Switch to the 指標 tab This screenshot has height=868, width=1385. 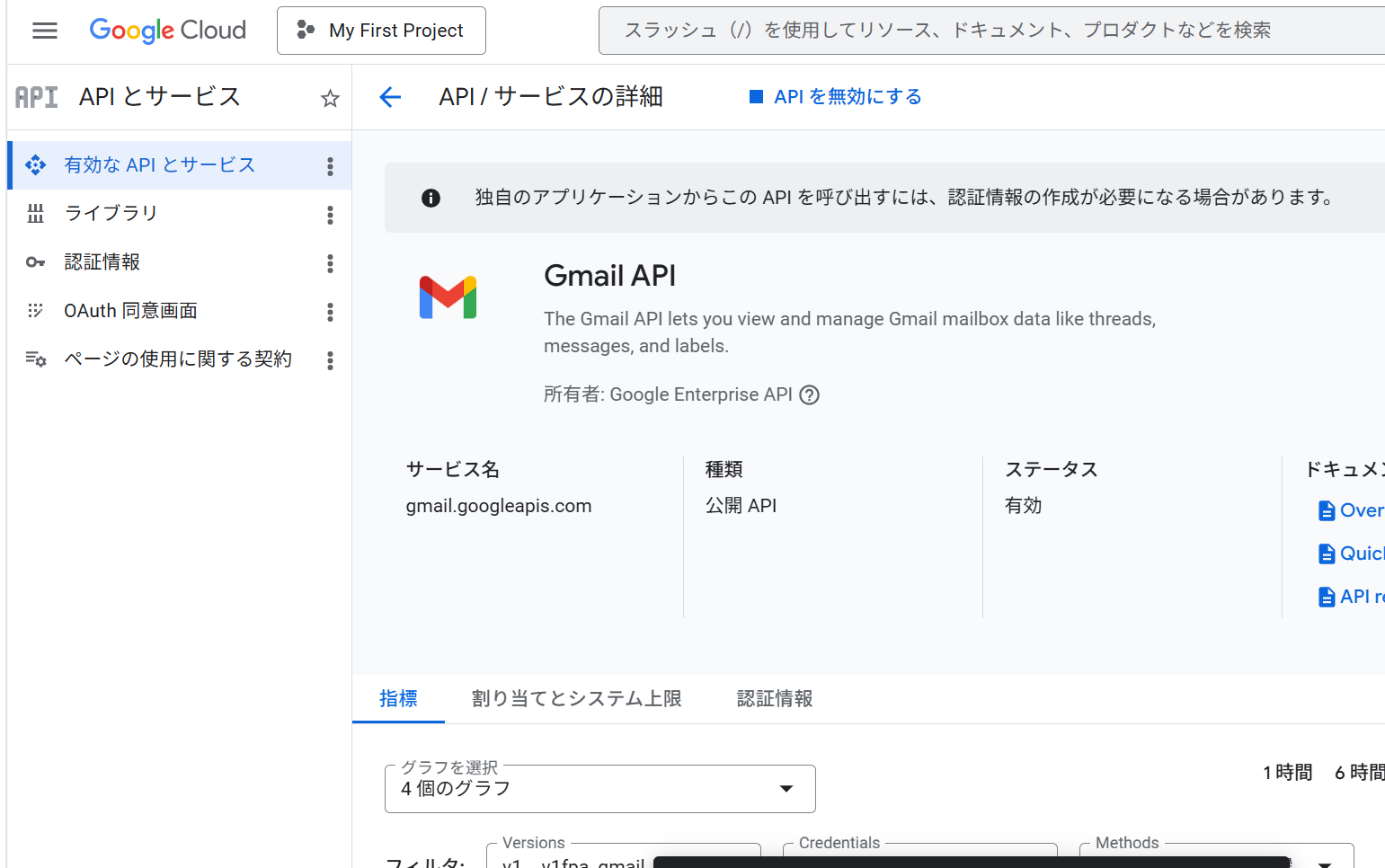point(398,699)
